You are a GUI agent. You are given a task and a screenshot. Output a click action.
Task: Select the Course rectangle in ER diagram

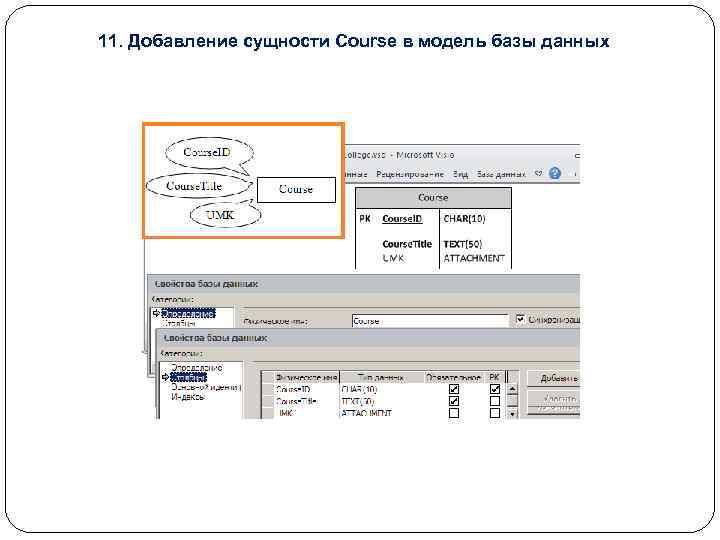(296, 190)
